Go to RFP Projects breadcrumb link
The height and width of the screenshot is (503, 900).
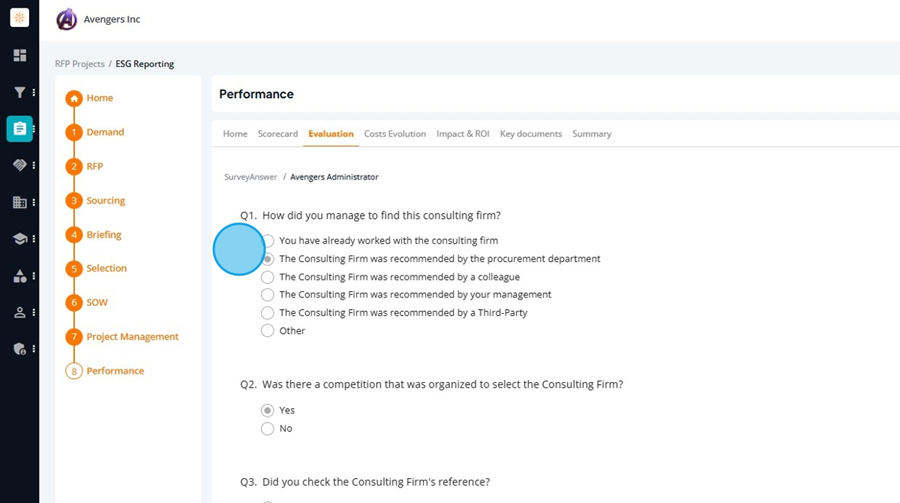tap(80, 64)
